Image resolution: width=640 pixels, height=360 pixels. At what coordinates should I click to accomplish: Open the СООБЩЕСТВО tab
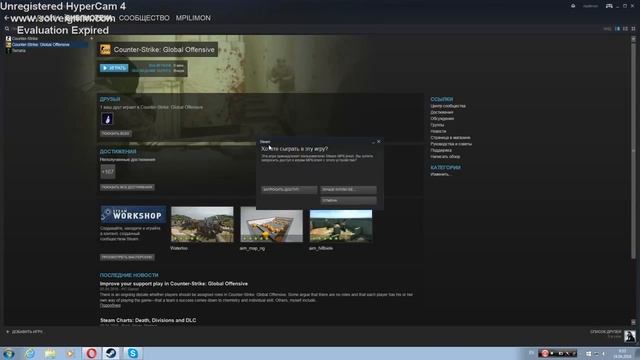[x=144, y=18]
